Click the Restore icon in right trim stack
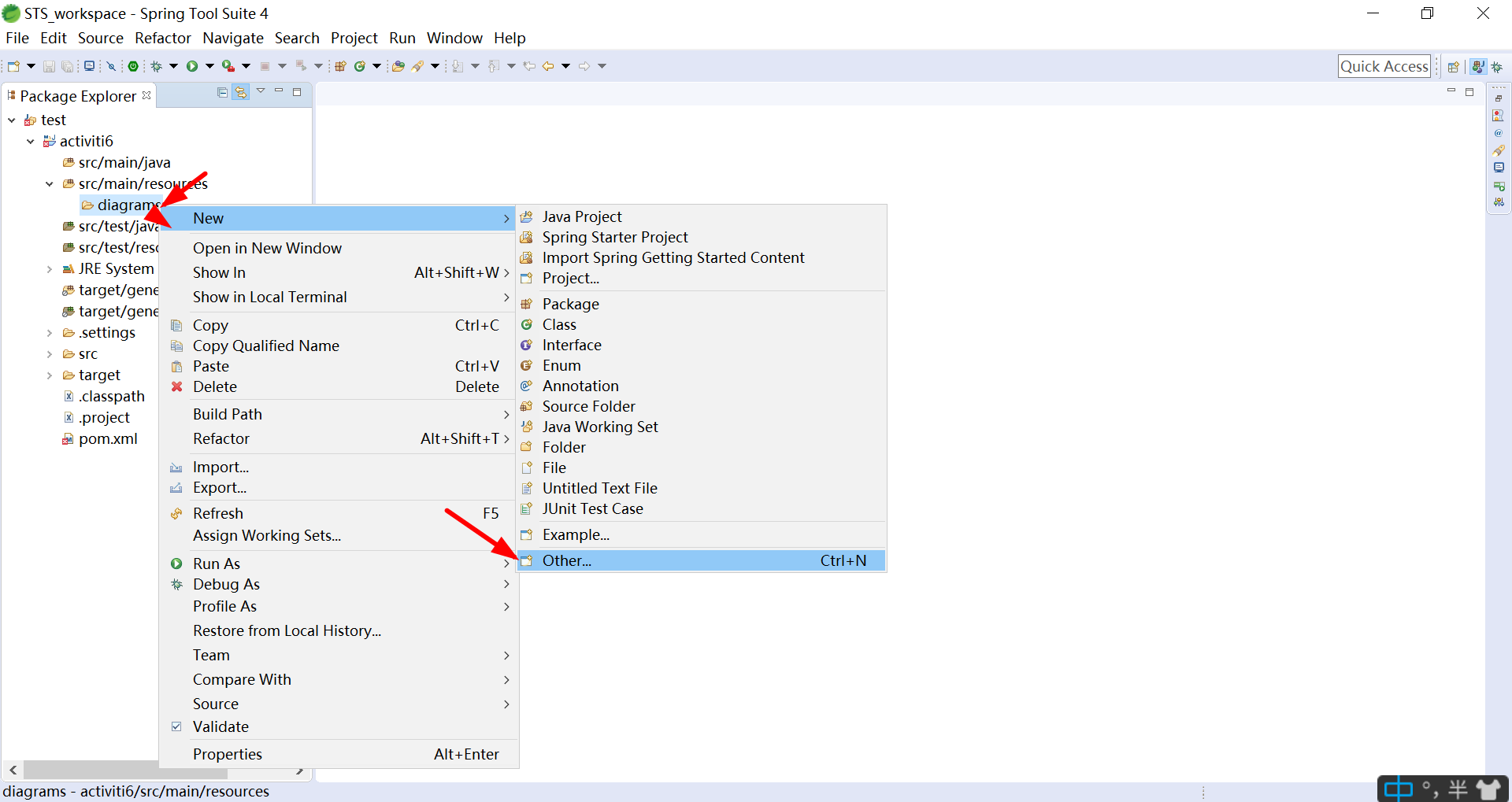This screenshot has height=802, width=1512. coord(1499,98)
